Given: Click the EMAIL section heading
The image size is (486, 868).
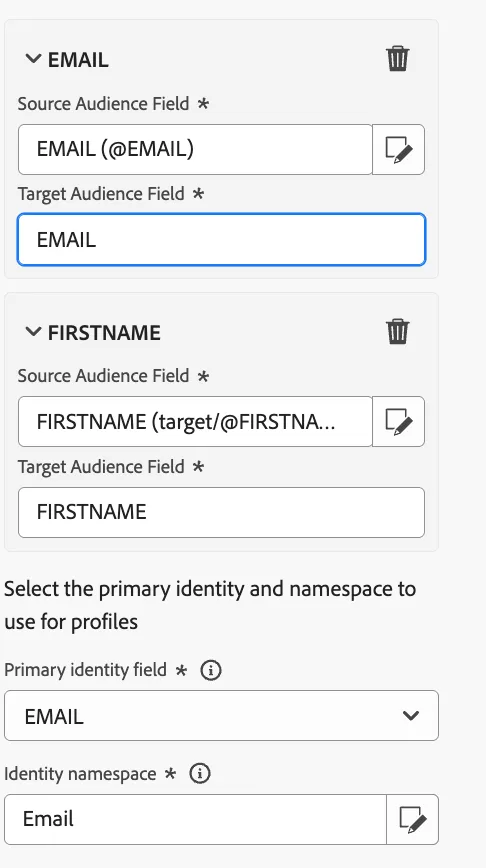Looking at the screenshot, I should 78,60.
